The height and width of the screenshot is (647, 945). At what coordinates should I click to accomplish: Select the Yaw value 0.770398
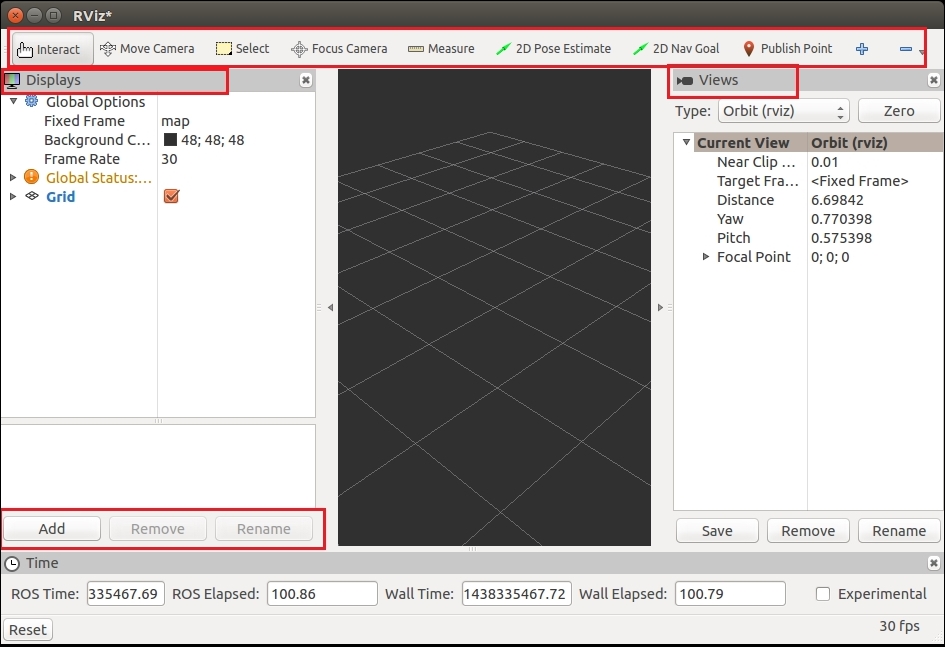coord(841,219)
